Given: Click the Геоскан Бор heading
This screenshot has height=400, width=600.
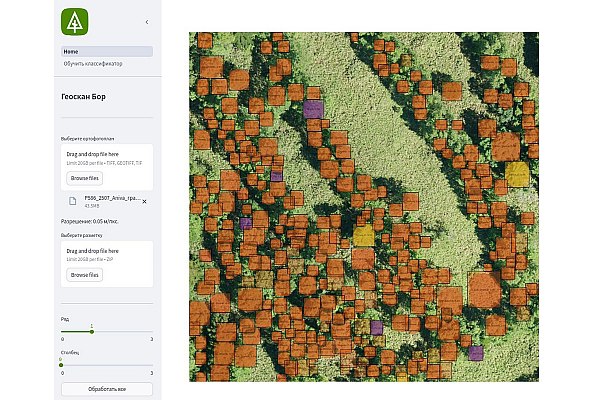Looking at the screenshot, I should click(85, 98).
